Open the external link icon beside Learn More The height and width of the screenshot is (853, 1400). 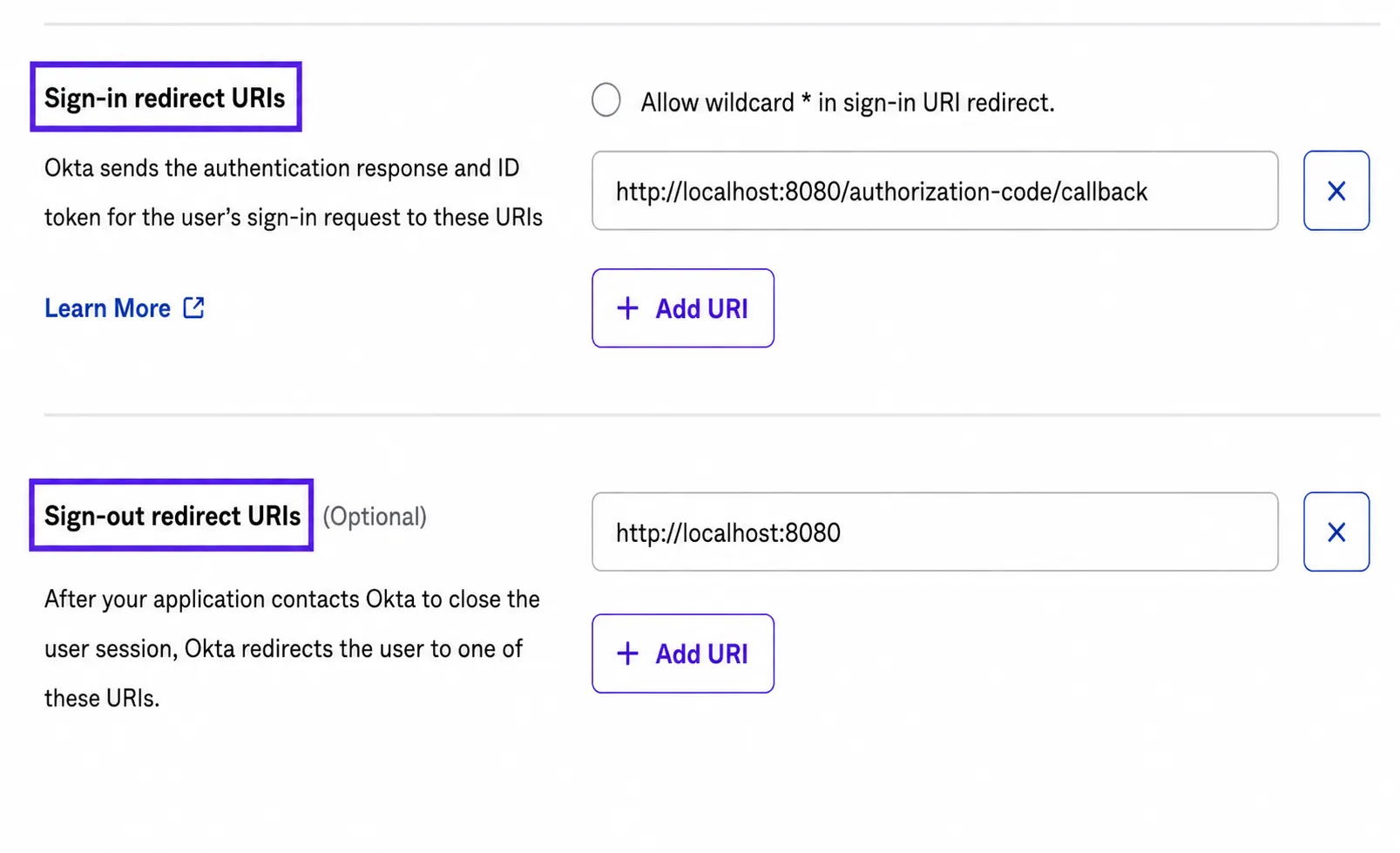point(193,308)
